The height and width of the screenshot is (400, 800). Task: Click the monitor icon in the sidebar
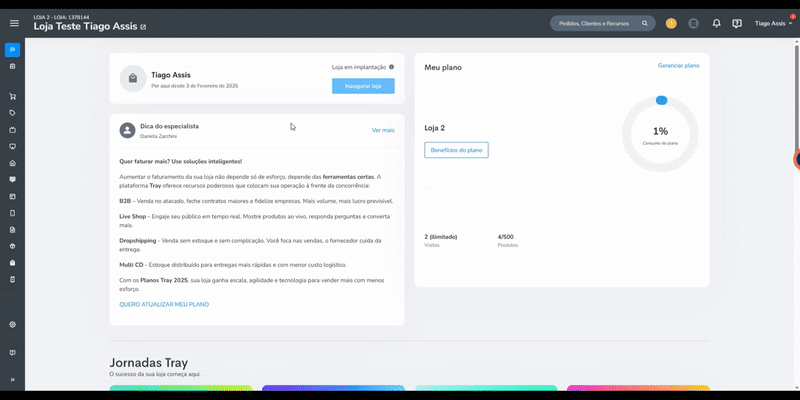13,146
